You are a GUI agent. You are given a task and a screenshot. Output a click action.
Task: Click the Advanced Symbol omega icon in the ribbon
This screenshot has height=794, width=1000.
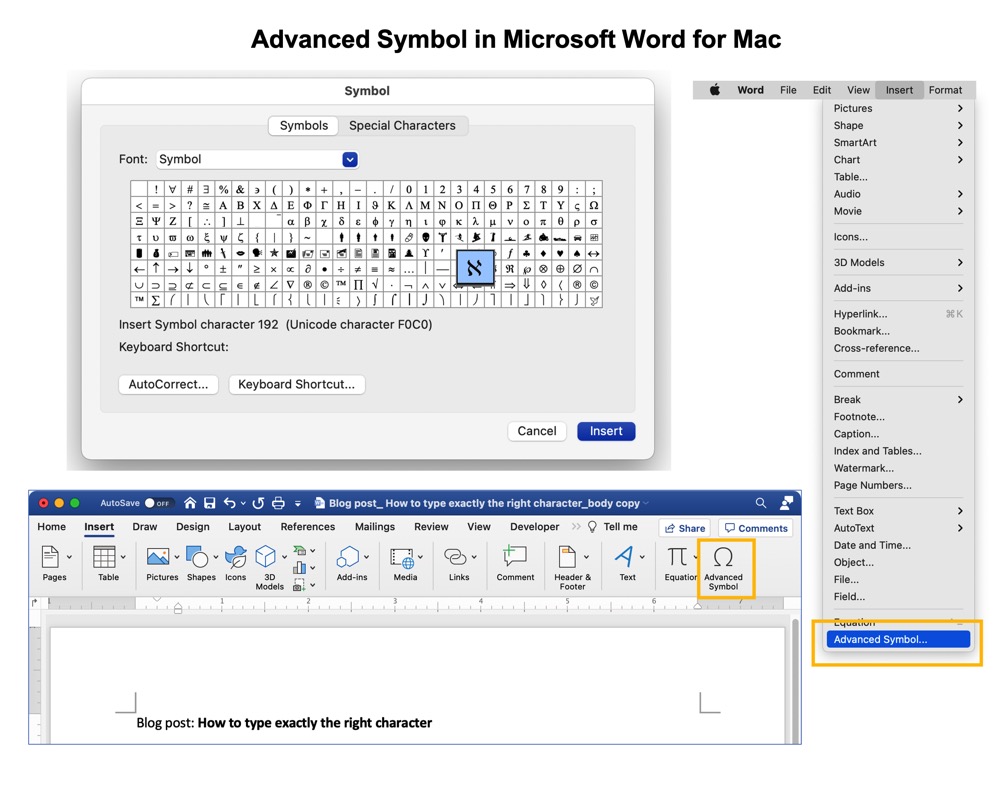point(723,557)
